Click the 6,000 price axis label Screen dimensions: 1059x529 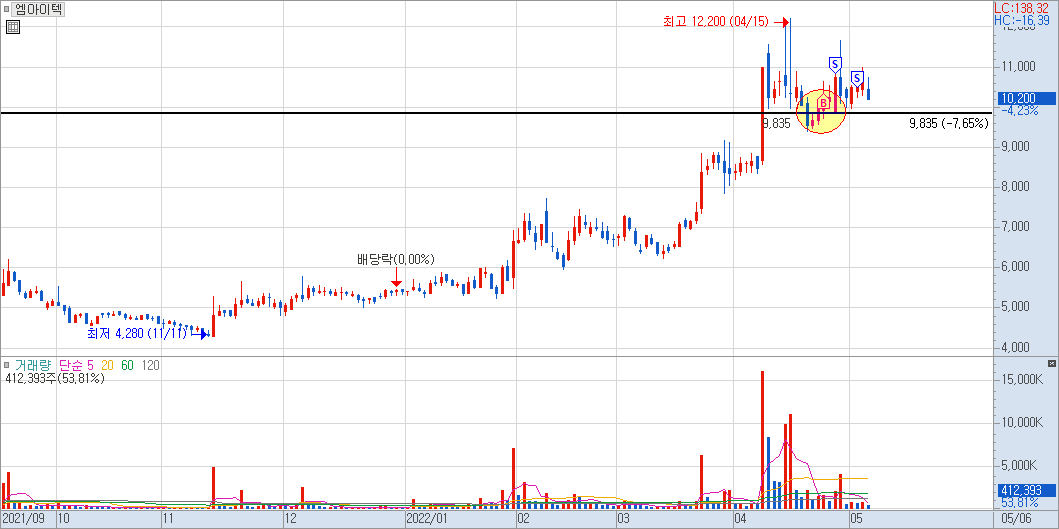tap(1017, 266)
